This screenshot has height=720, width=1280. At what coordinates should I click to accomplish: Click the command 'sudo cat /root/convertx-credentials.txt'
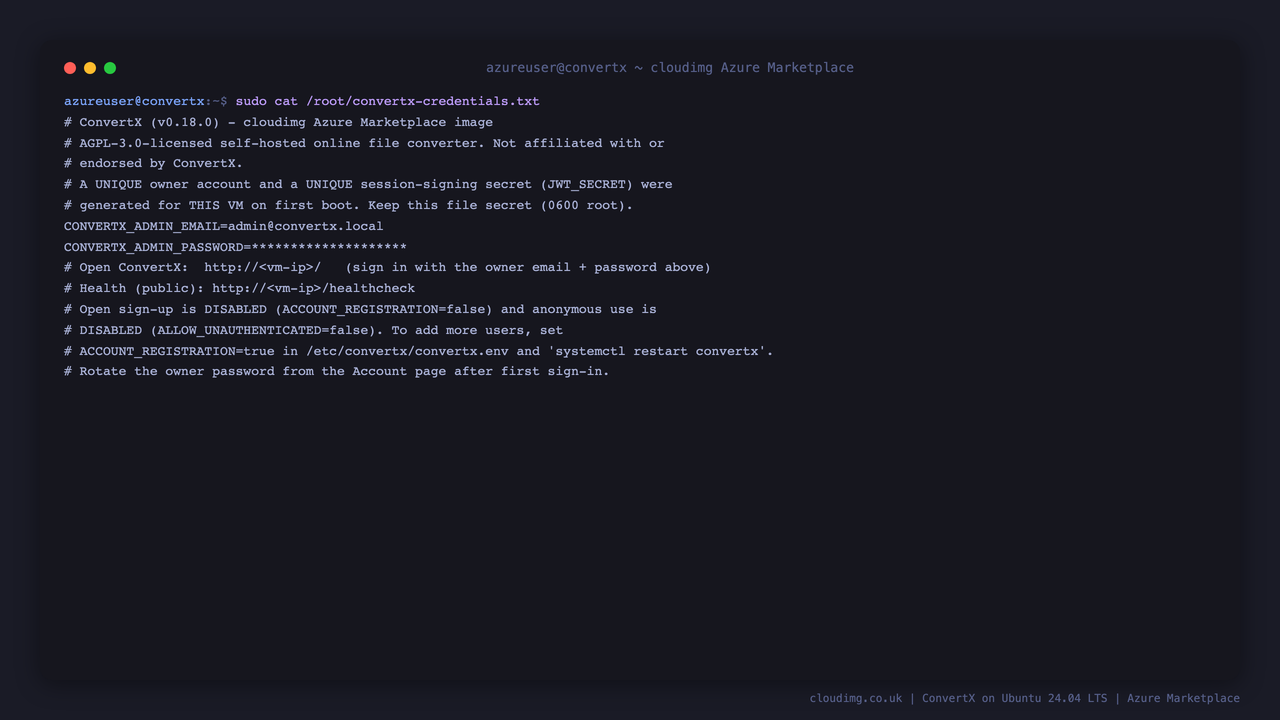coord(387,101)
